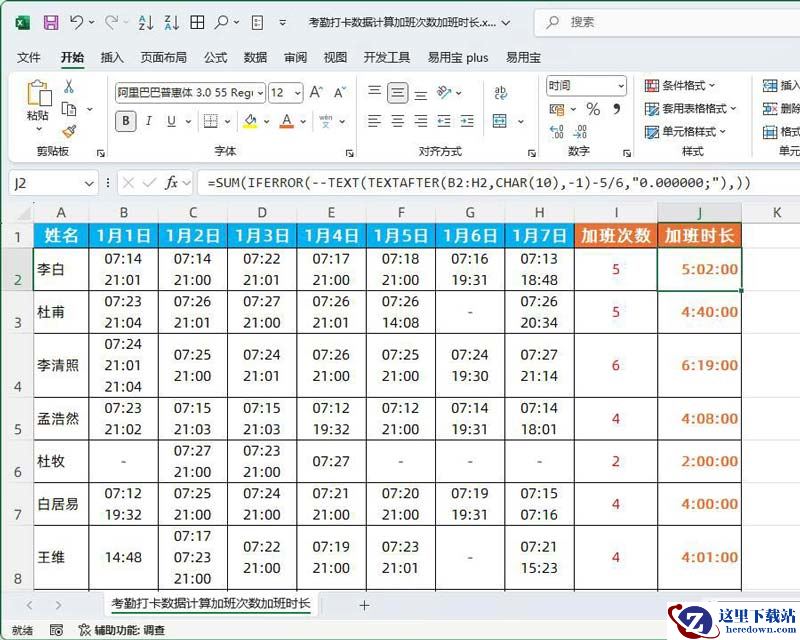Apply yellow fill color swatch
This screenshot has width=800, height=640.
[250, 121]
